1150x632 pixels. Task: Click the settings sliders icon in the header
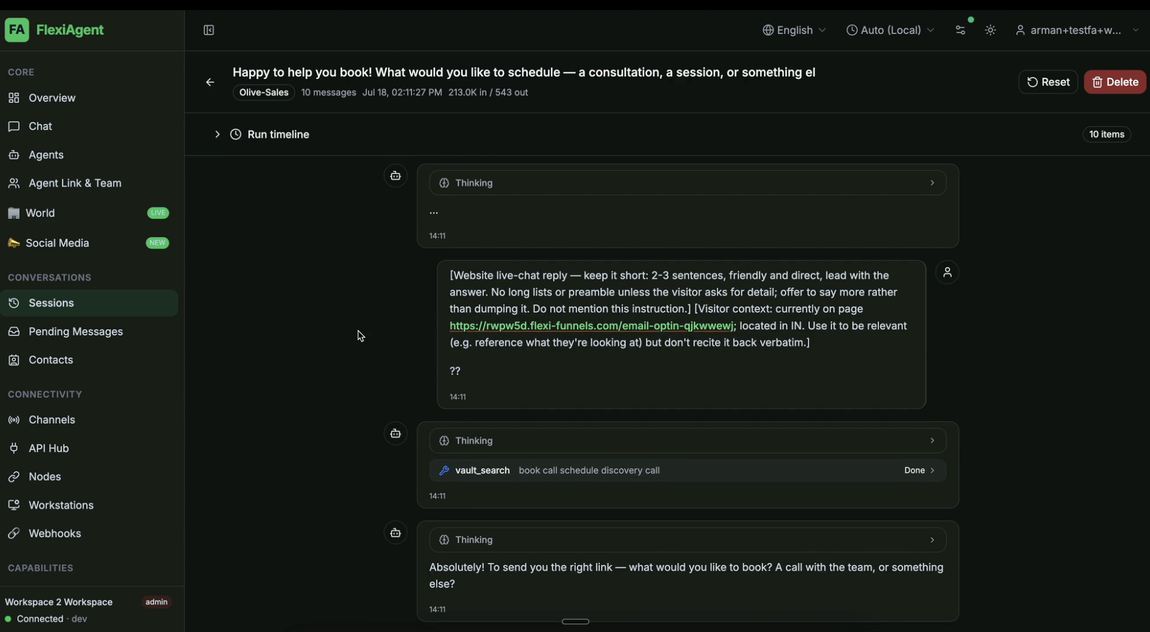(x=960, y=30)
